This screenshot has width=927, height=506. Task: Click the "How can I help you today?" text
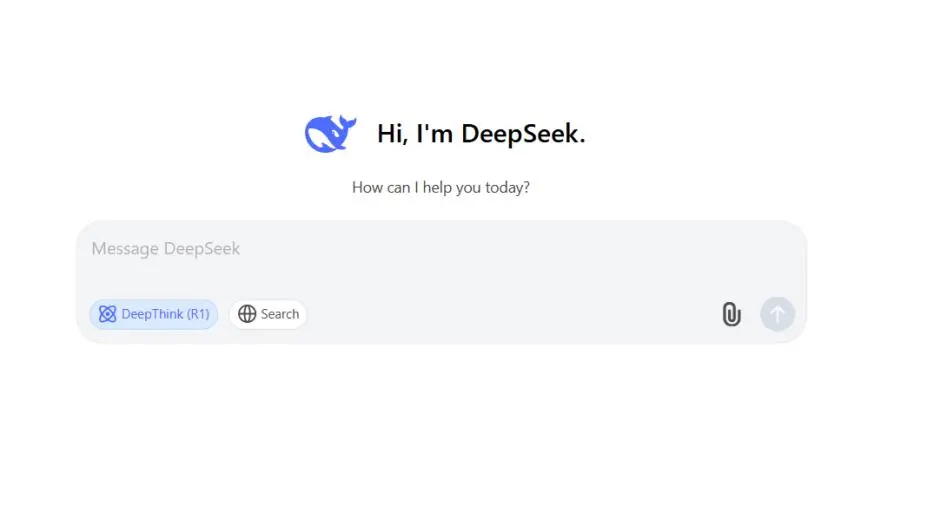[x=440, y=187]
